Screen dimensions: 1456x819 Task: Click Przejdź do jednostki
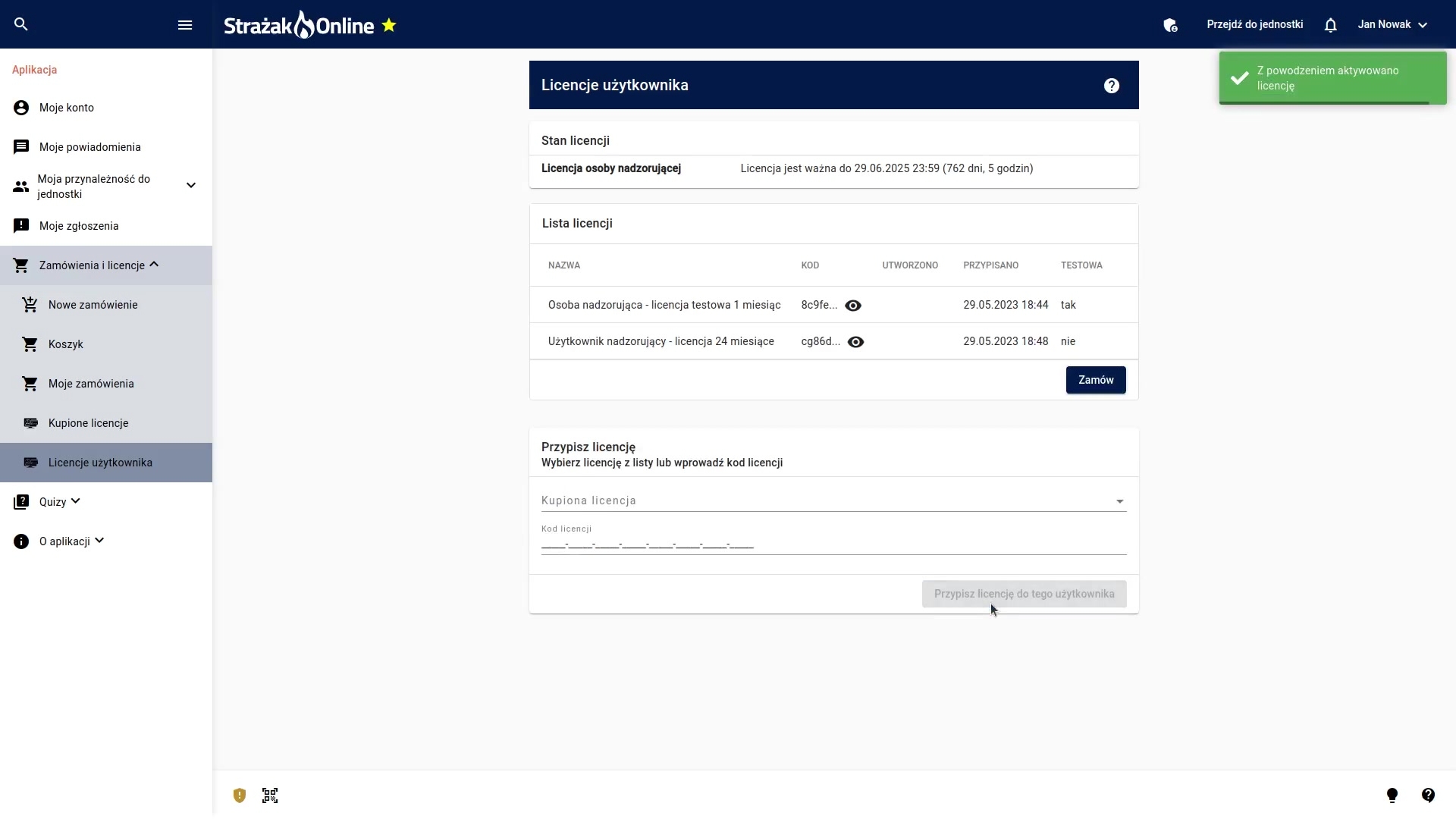pyautogui.click(x=1255, y=24)
